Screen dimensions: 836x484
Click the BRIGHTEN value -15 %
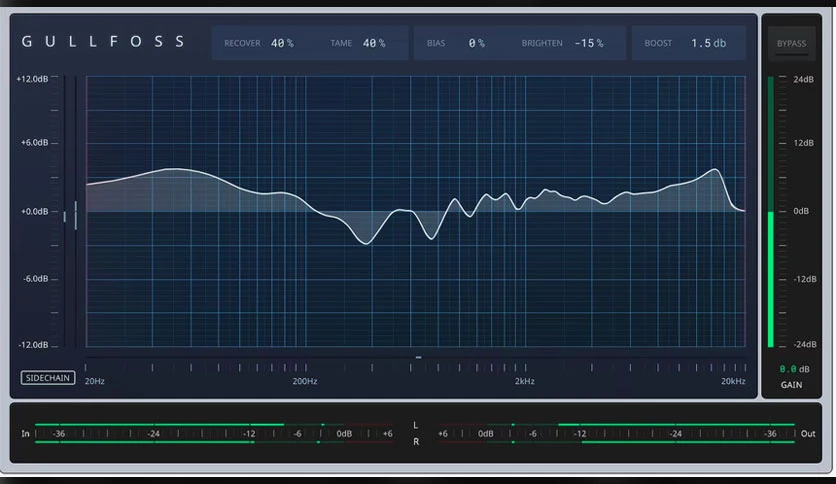[589, 43]
